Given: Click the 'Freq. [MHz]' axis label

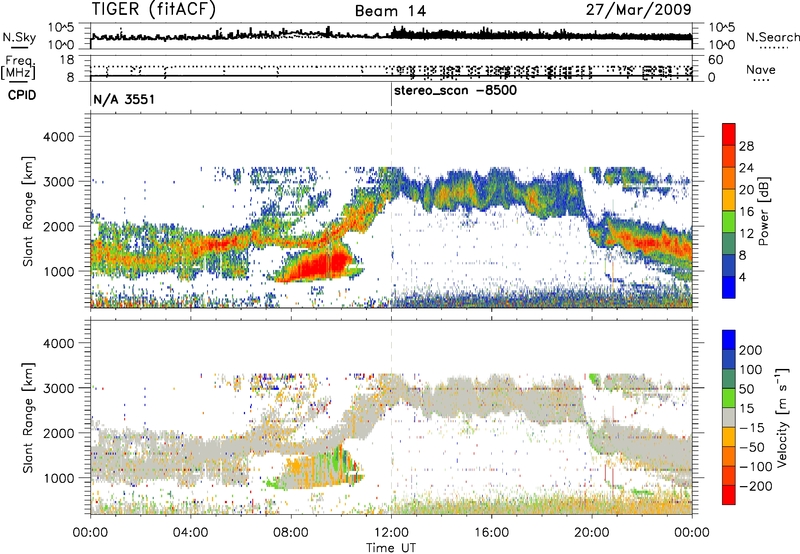Looking at the screenshot, I should click(18, 67).
